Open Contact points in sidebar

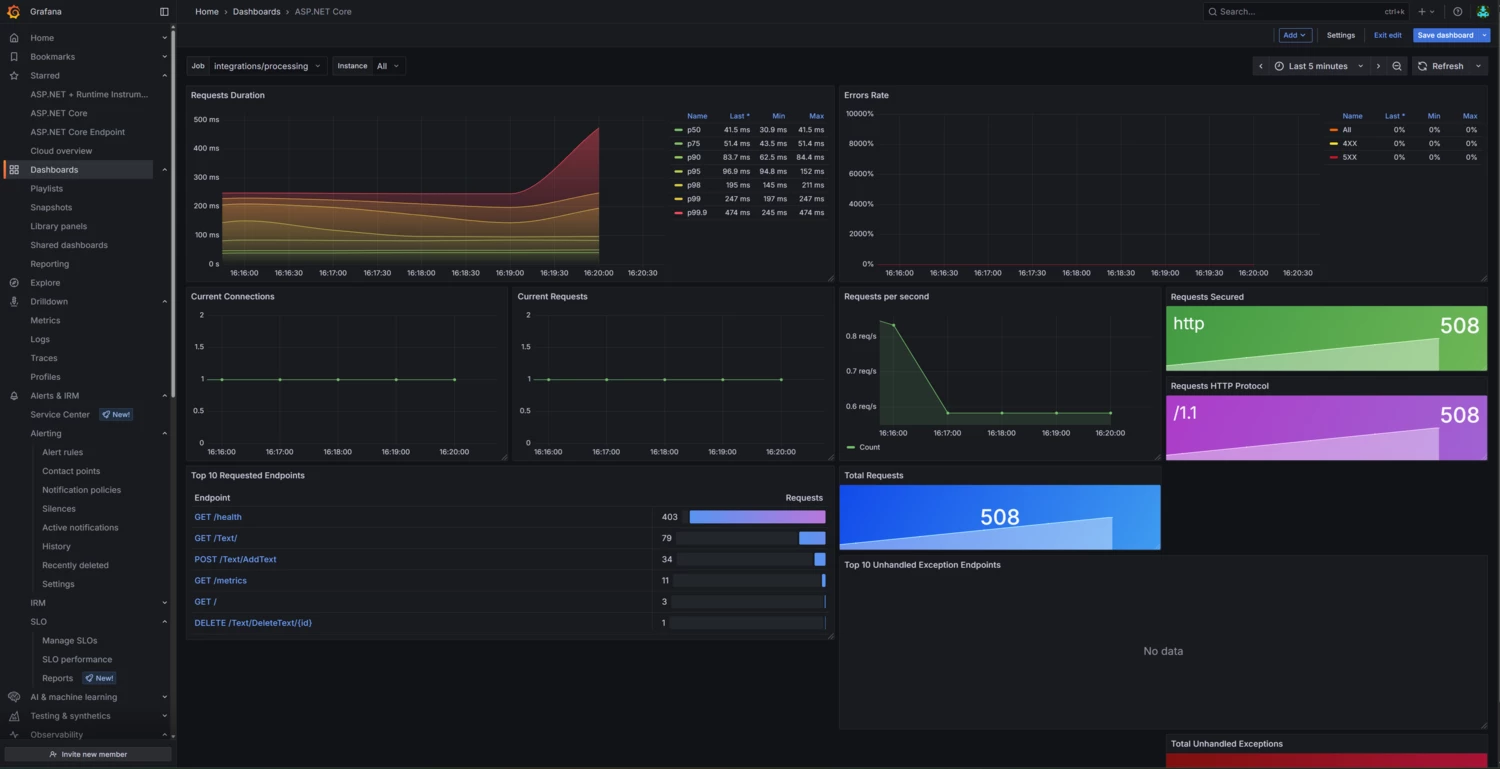point(71,471)
